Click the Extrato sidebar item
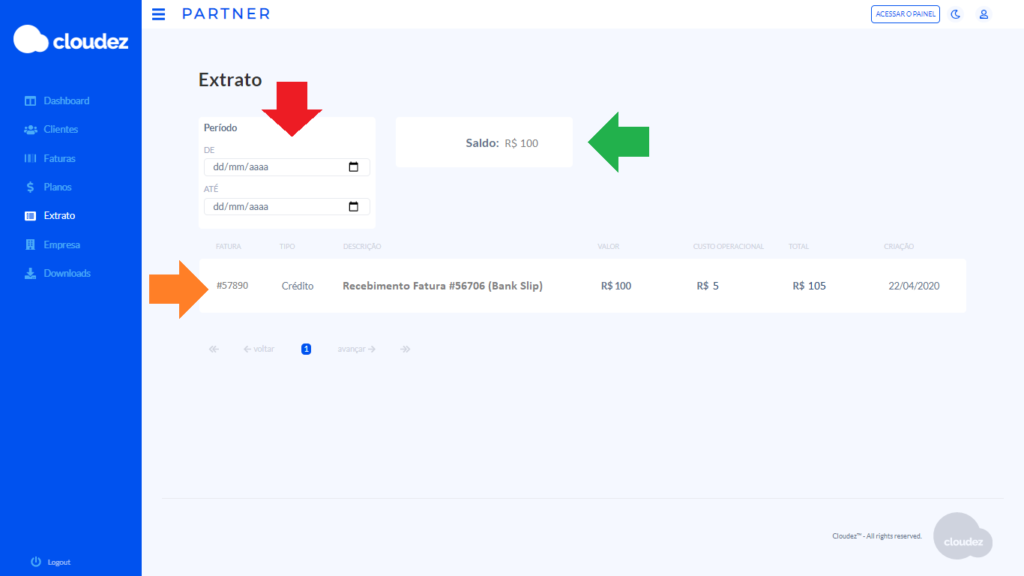1024x576 pixels. coord(59,216)
